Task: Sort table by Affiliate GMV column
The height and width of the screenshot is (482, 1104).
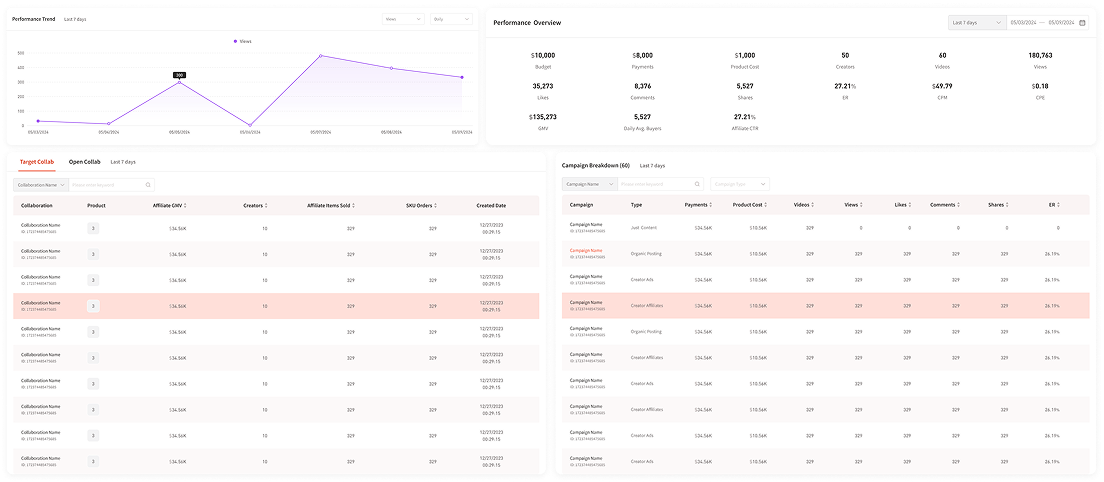Action: pos(186,206)
